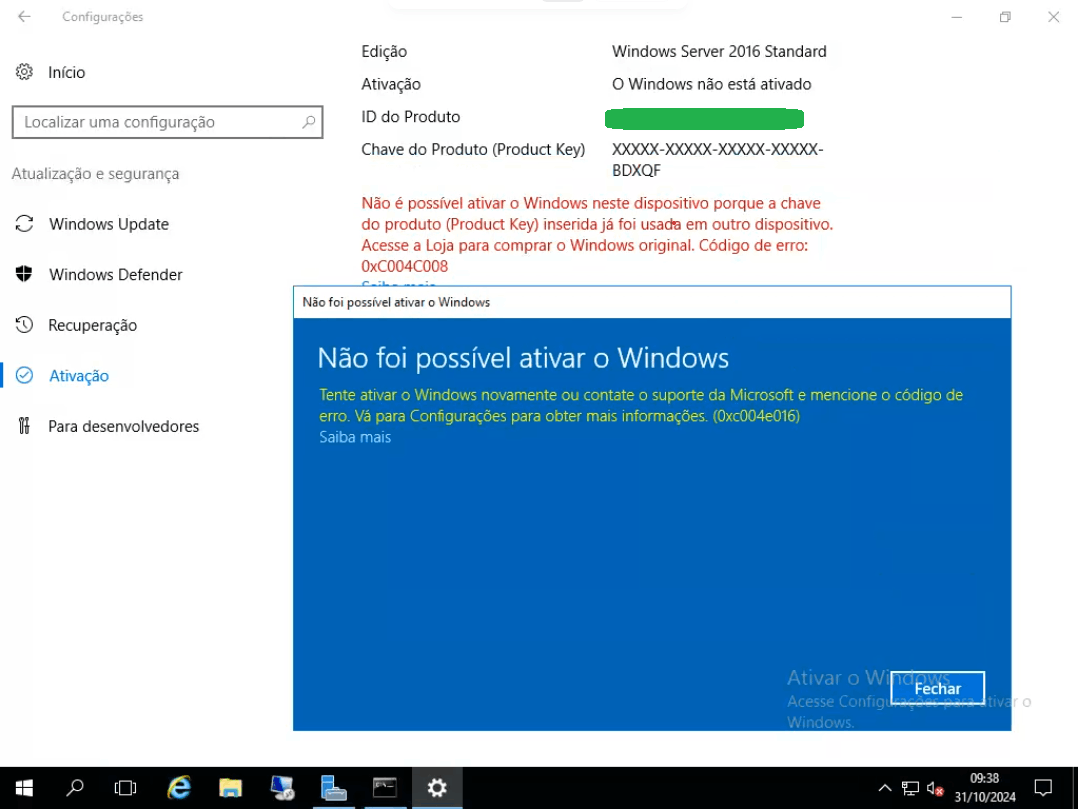Open the remote desktop computer icon on taskbar
The image size is (1078, 809).
click(x=282, y=788)
